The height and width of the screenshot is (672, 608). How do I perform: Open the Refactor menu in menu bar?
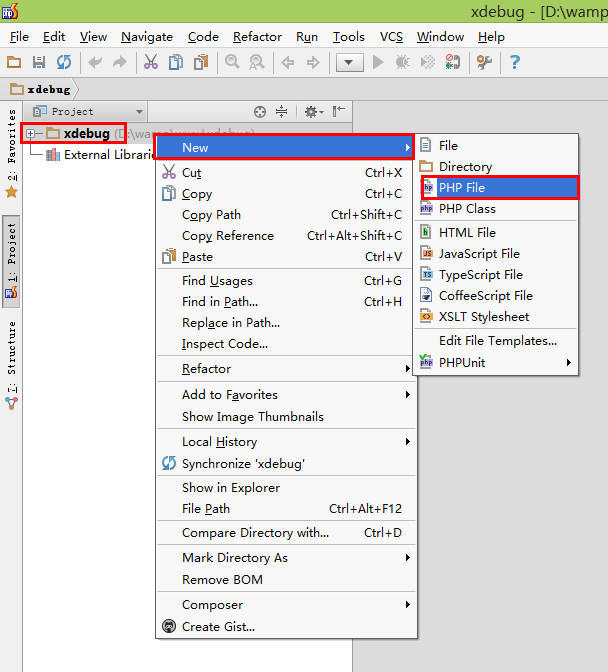pyautogui.click(x=257, y=37)
